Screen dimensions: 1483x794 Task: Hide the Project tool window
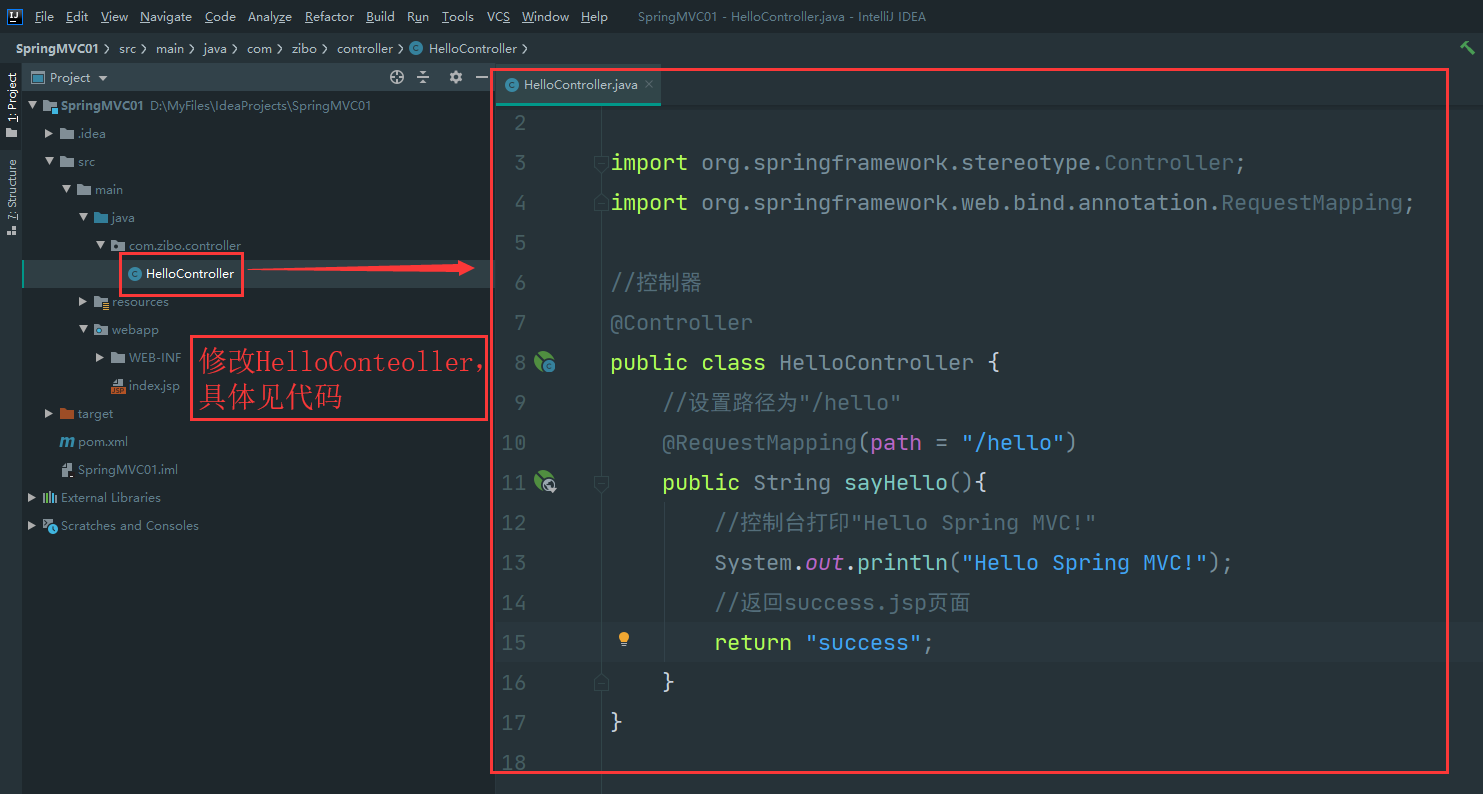(481, 77)
